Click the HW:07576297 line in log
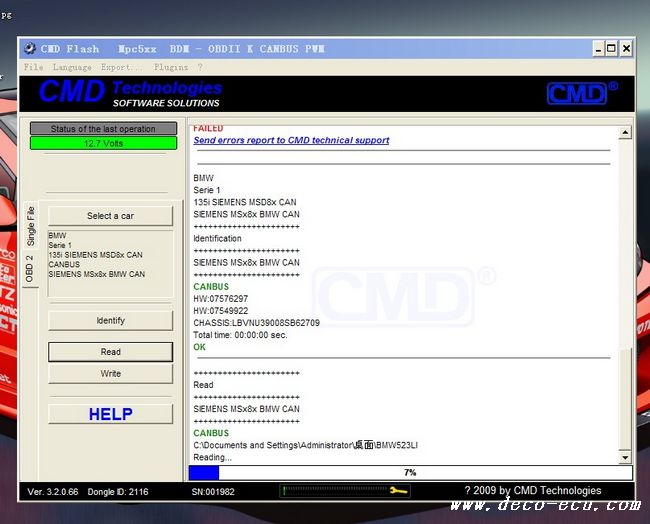 [x=221, y=298]
